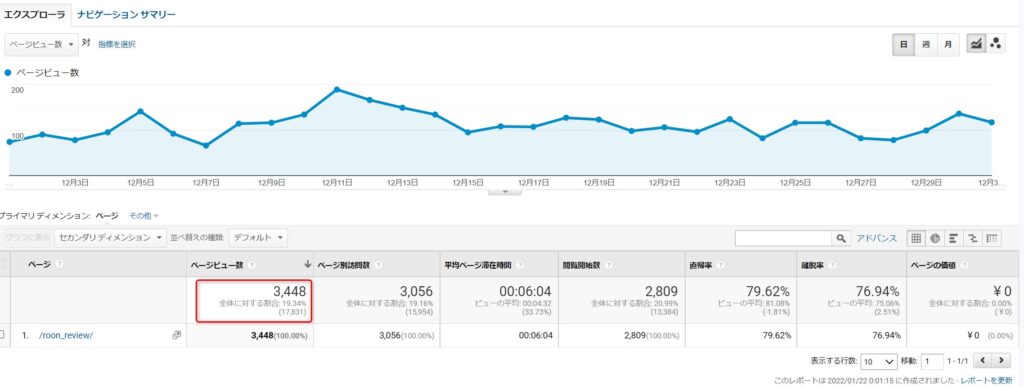Go to previous page of table results
The height and width of the screenshot is (387, 1024).
[x=983, y=360]
